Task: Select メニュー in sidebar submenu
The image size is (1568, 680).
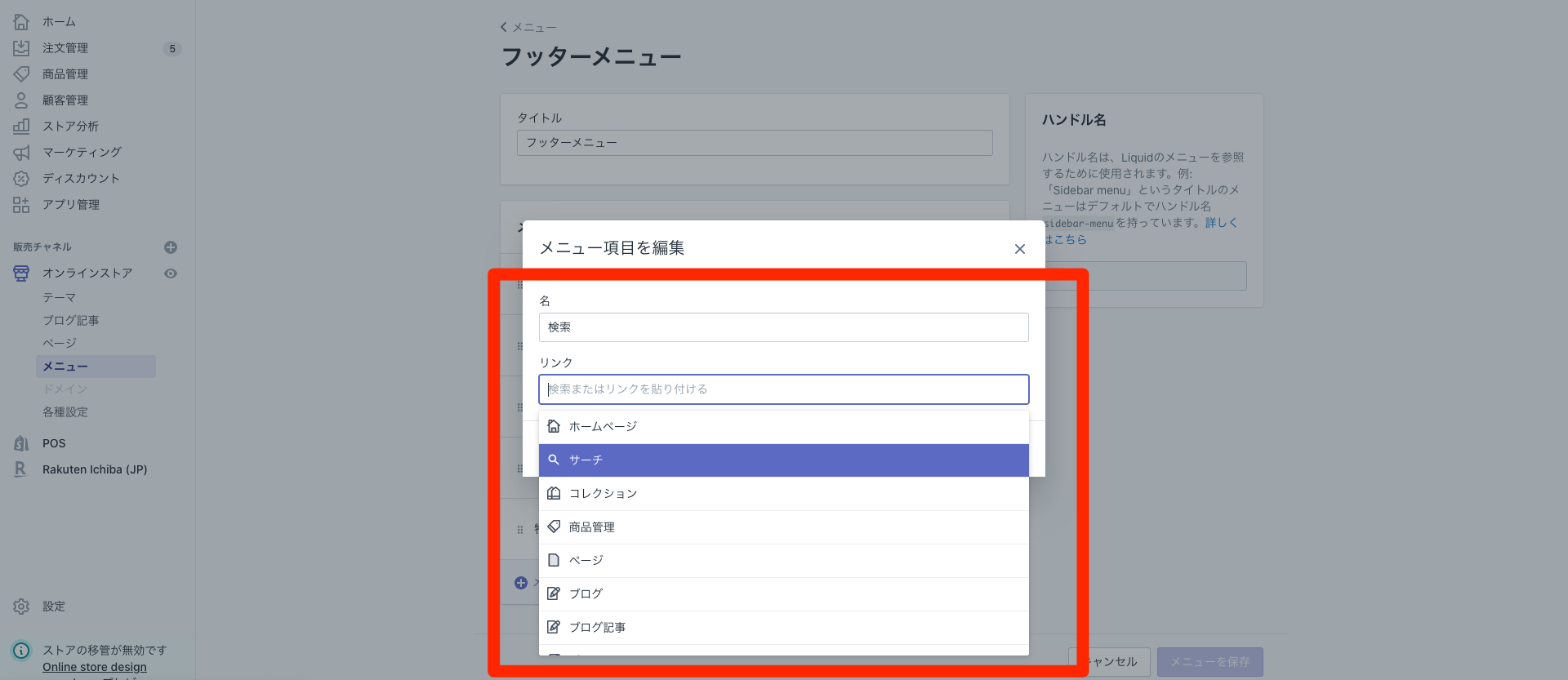Action: (x=96, y=367)
